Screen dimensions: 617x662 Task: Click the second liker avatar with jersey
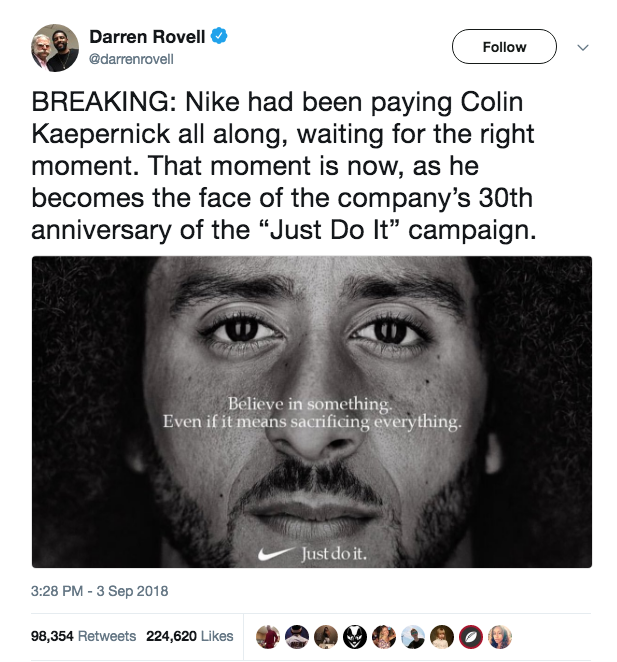click(297, 636)
